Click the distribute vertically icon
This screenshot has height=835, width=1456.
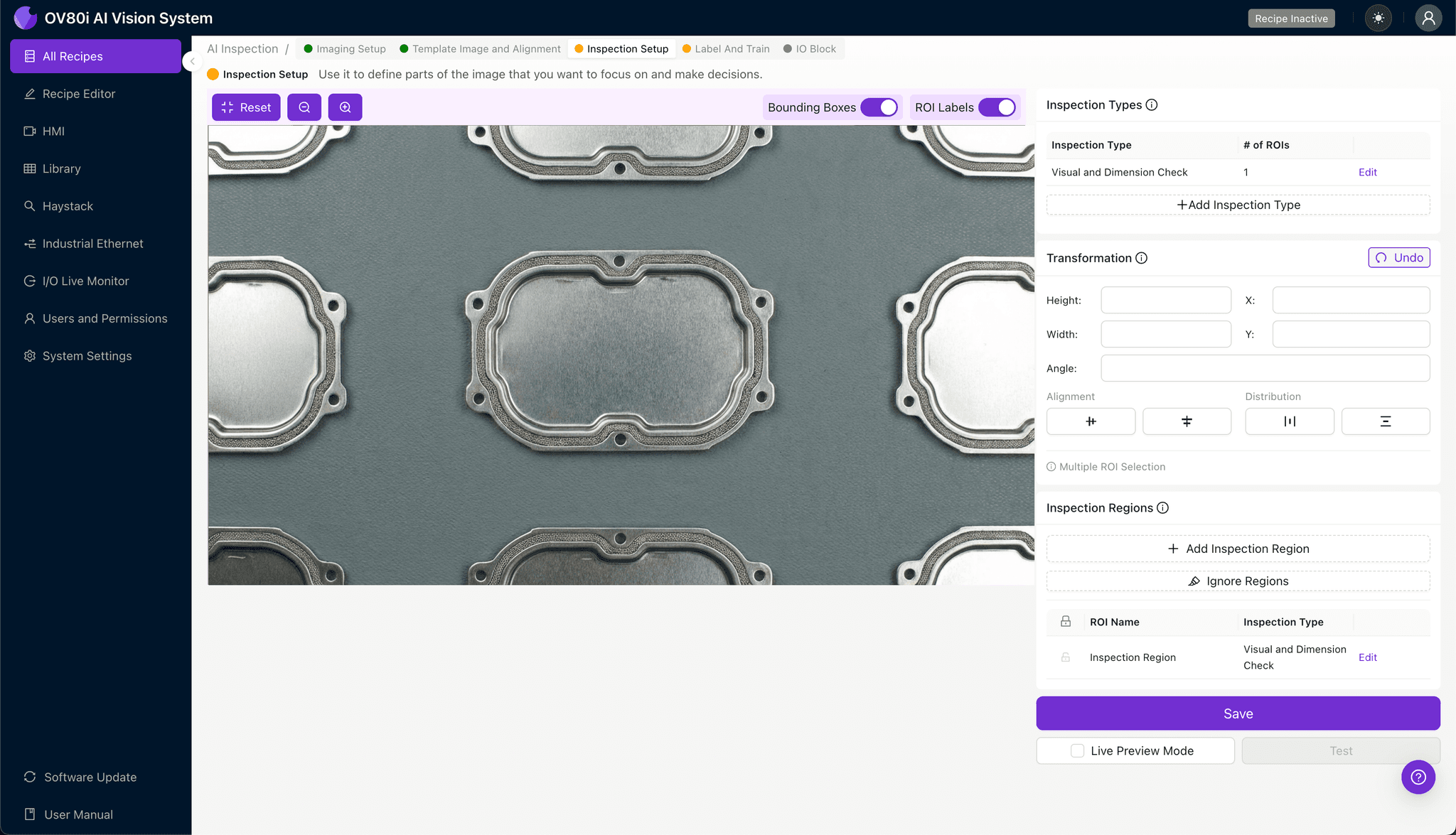click(x=1385, y=421)
